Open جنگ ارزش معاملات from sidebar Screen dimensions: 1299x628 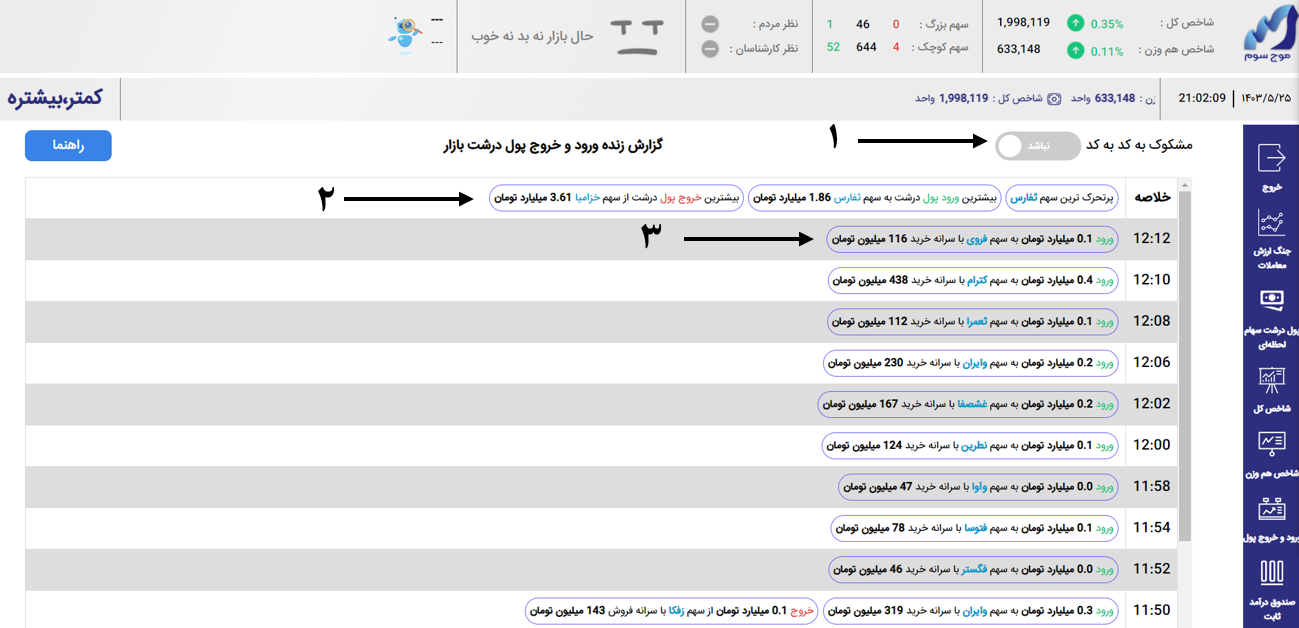point(1271,224)
